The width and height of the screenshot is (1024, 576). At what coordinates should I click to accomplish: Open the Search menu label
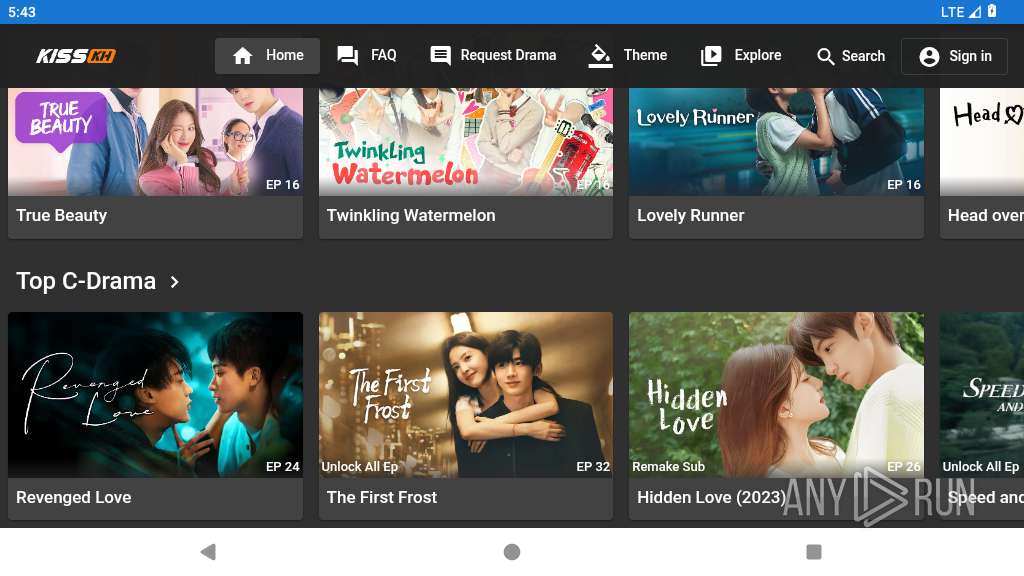tap(863, 56)
